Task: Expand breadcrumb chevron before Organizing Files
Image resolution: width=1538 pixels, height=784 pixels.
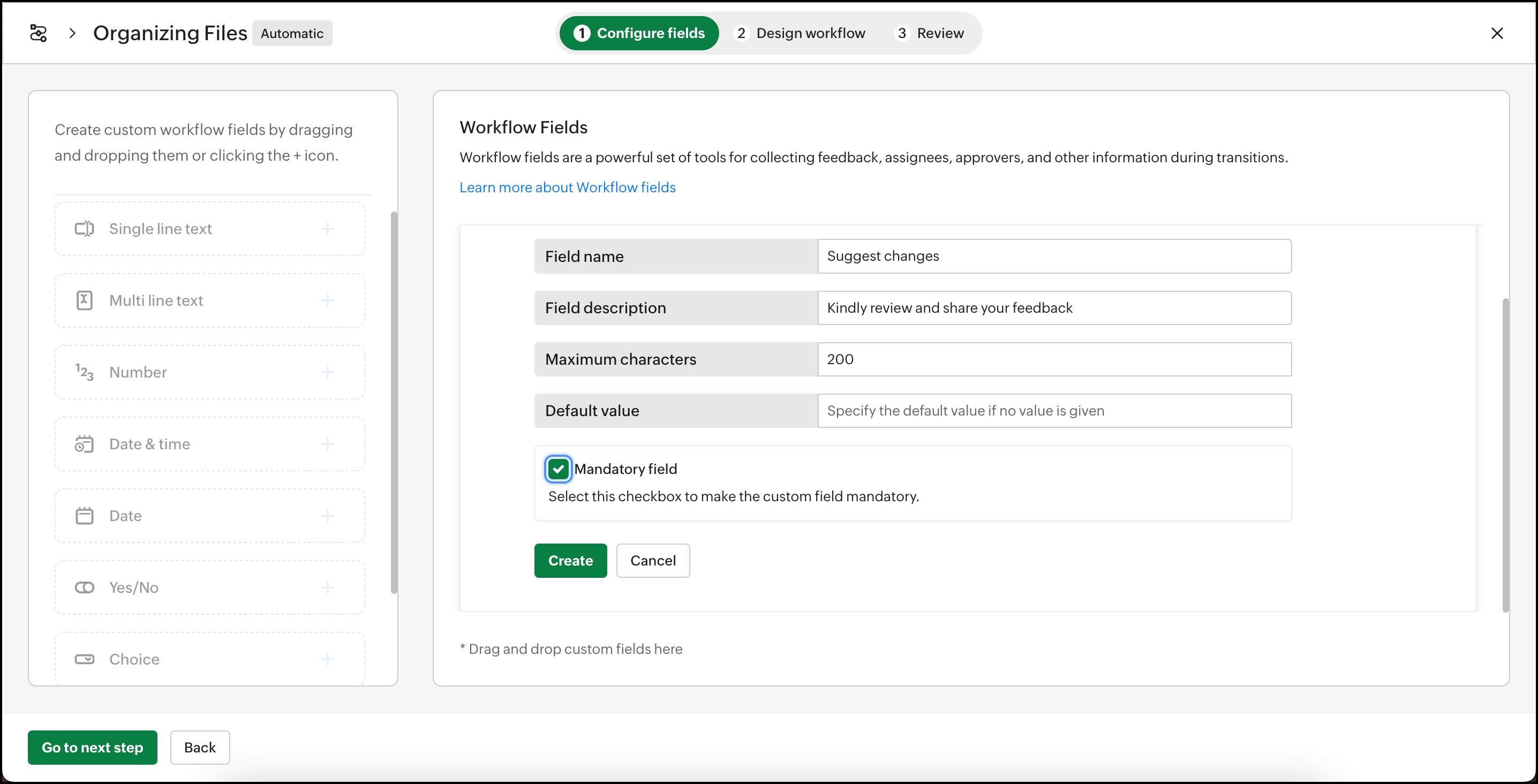Action: click(x=72, y=33)
